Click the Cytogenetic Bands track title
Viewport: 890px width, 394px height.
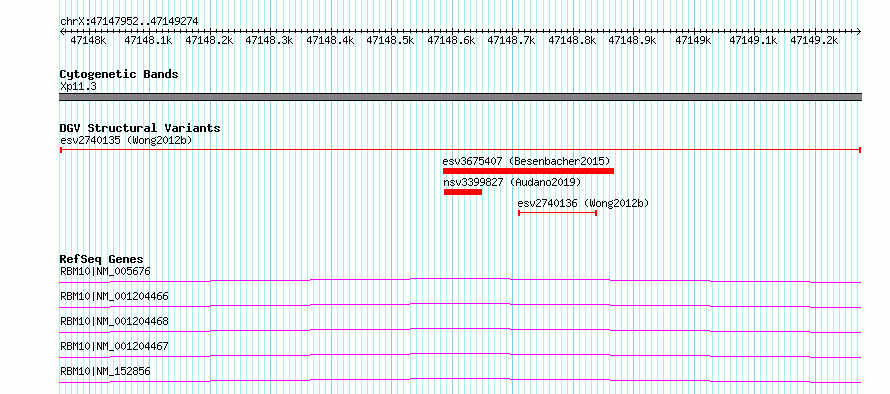coord(119,74)
